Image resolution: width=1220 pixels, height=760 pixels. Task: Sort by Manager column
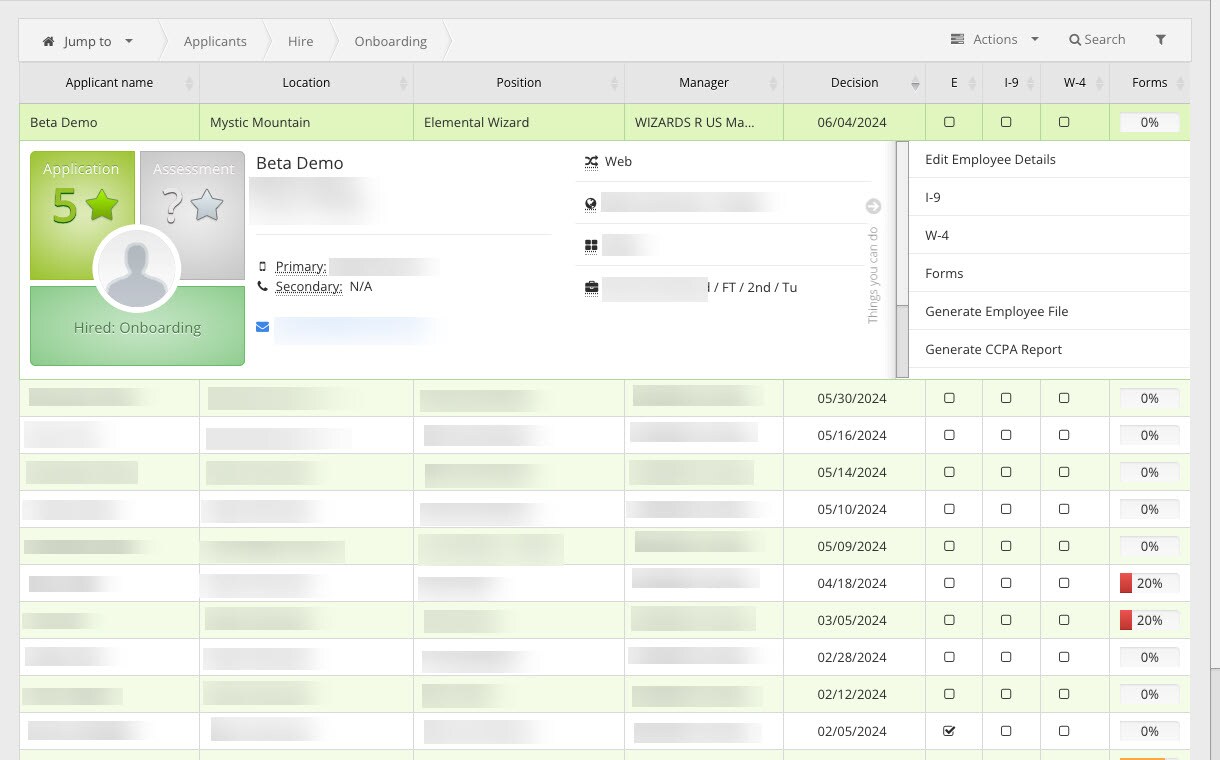click(704, 83)
